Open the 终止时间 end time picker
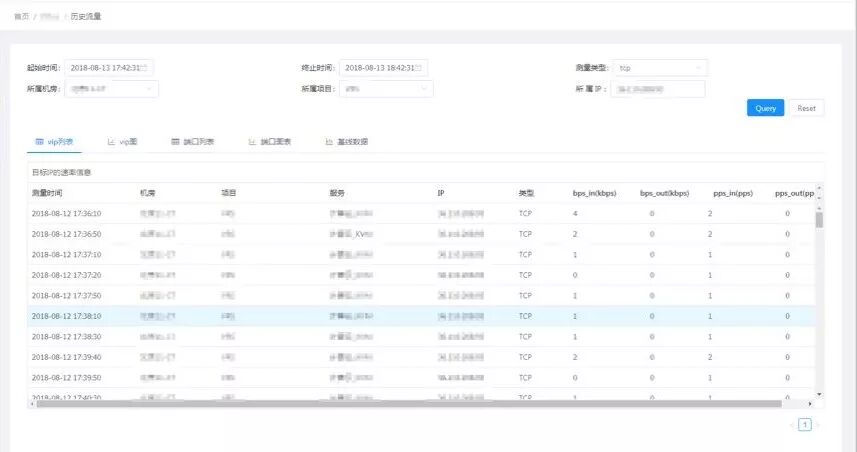This screenshot has height=452, width=857. coord(383,68)
